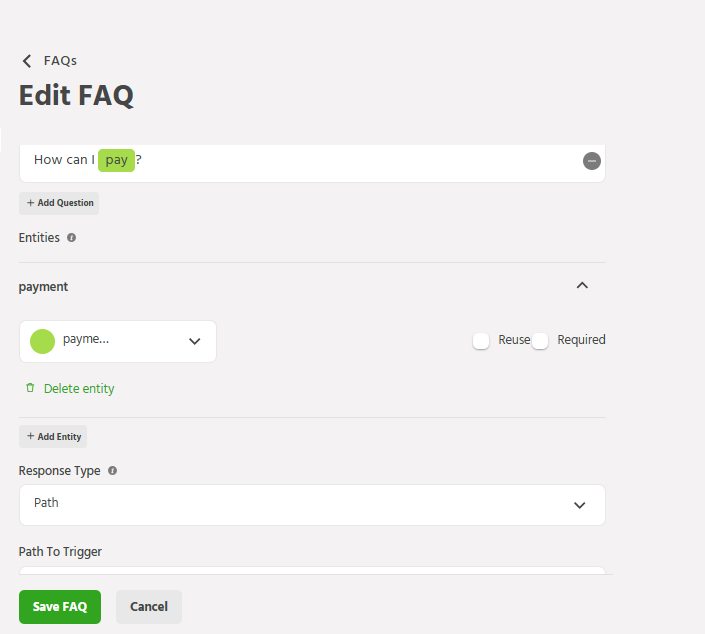Click the green entity color circle
The image size is (705, 634).
(x=42, y=341)
